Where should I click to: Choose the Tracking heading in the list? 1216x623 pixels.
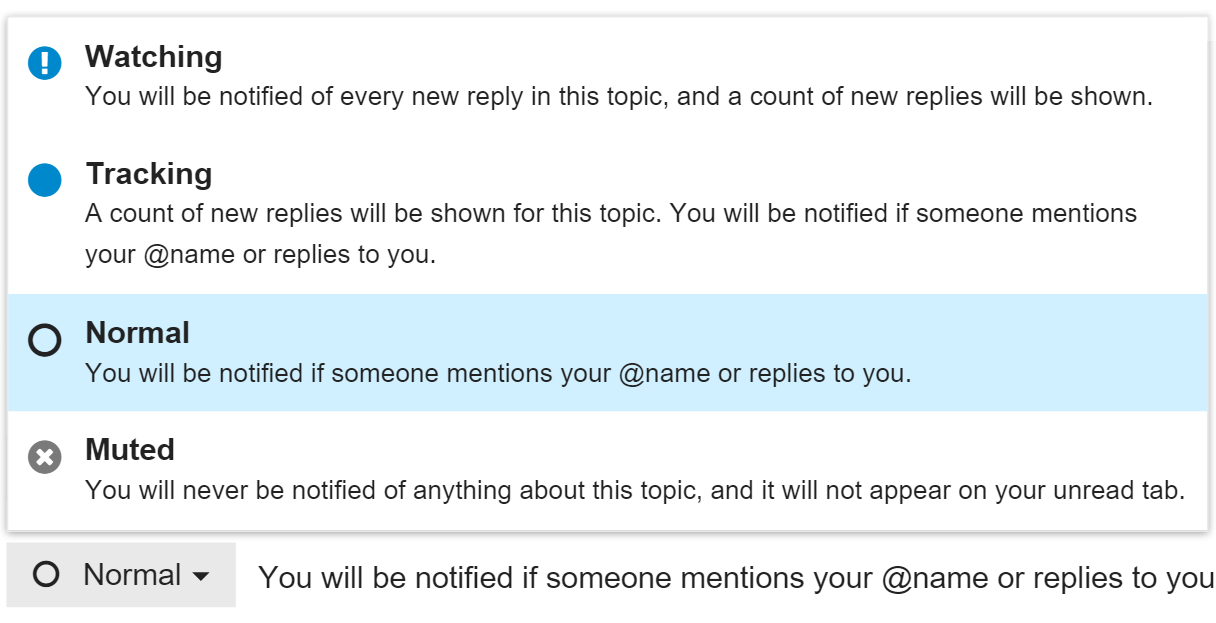click(149, 174)
